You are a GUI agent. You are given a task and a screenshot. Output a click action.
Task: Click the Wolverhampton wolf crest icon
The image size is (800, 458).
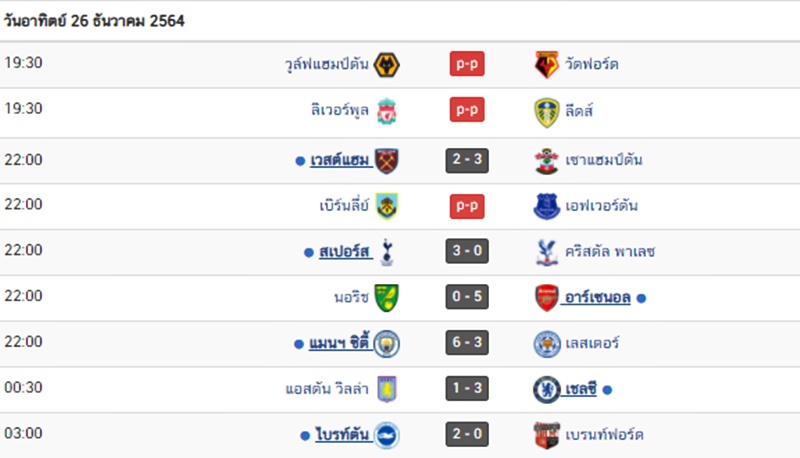coord(387,65)
